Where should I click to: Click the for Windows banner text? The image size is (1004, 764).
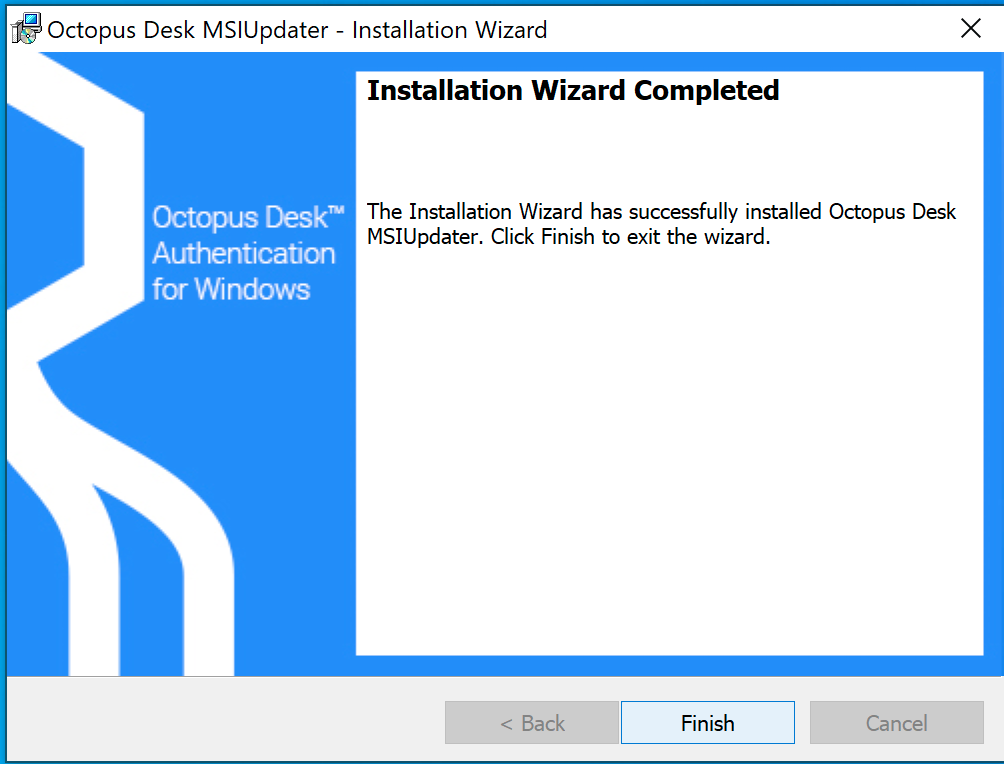[x=231, y=289]
